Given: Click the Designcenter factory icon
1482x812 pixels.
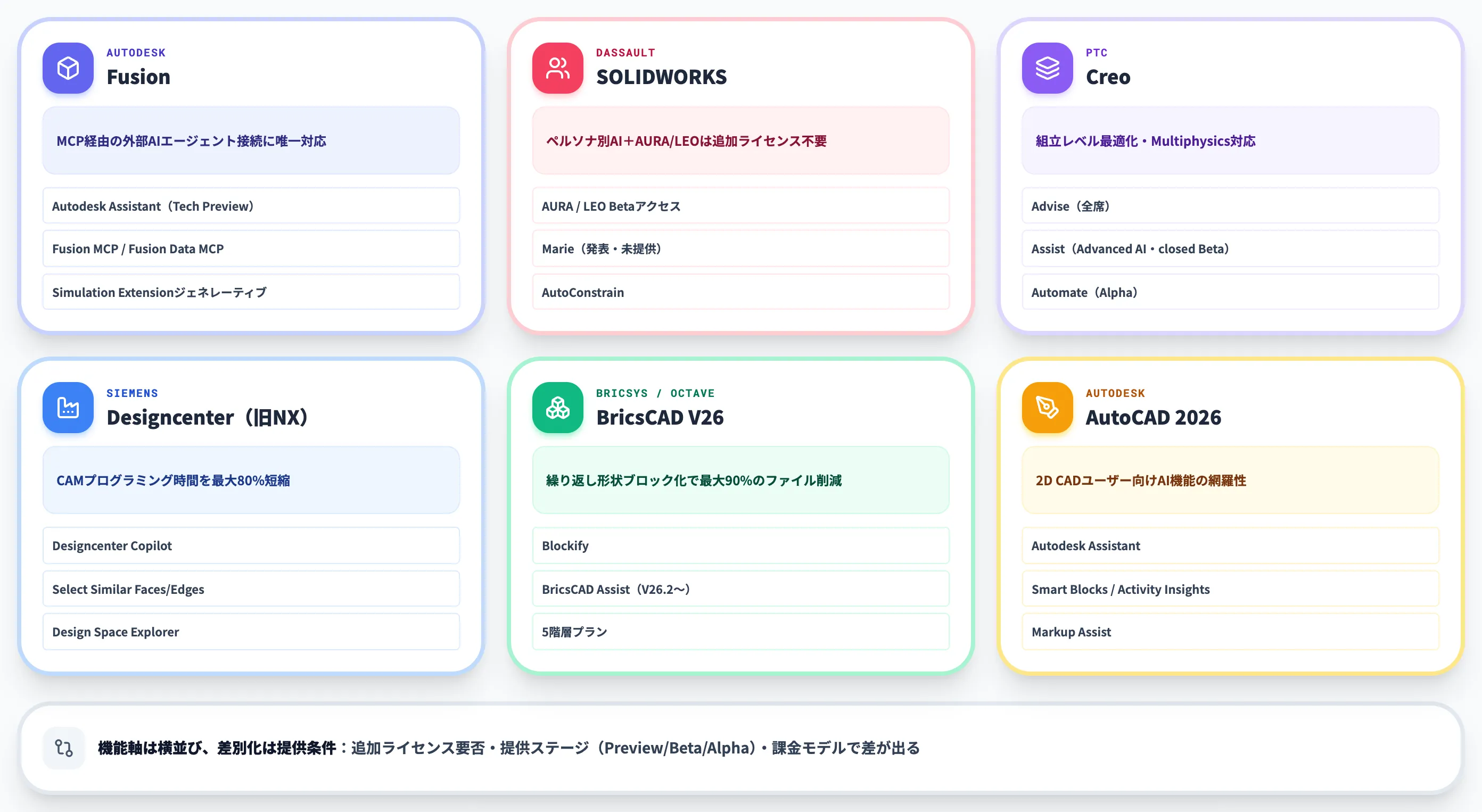Looking at the screenshot, I should tap(68, 408).
